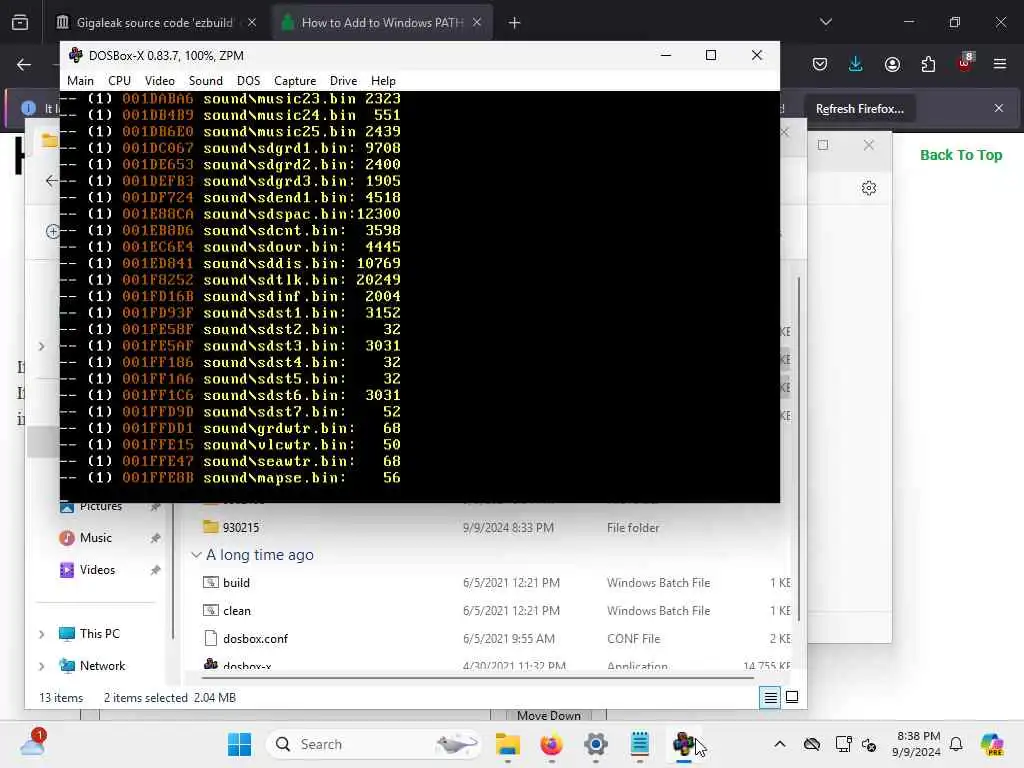Save page to Pocket in Firefox
The width and height of the screenshot is (1024, 768).
click(820, 64)
